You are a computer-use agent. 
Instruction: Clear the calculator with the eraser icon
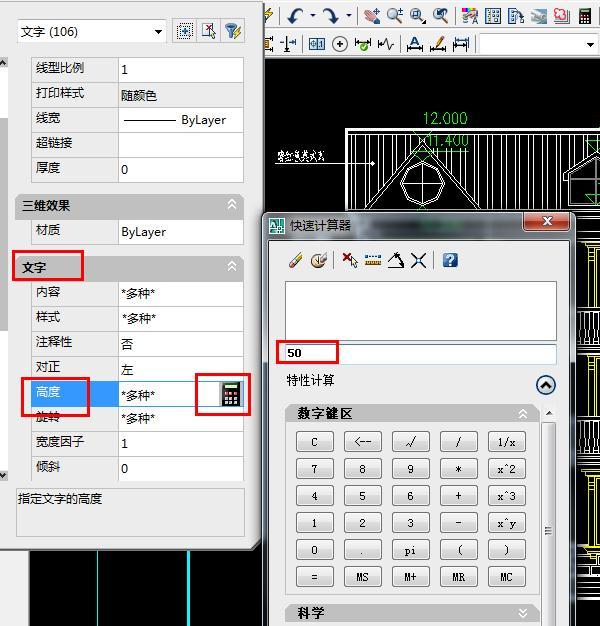pos(296,261)
